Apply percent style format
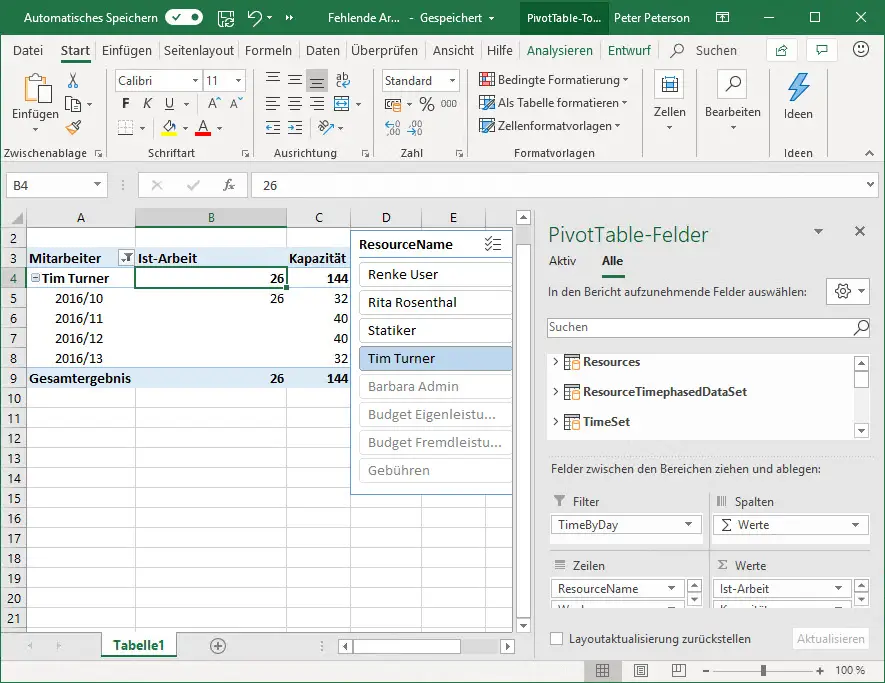 [x=427, y=104]
